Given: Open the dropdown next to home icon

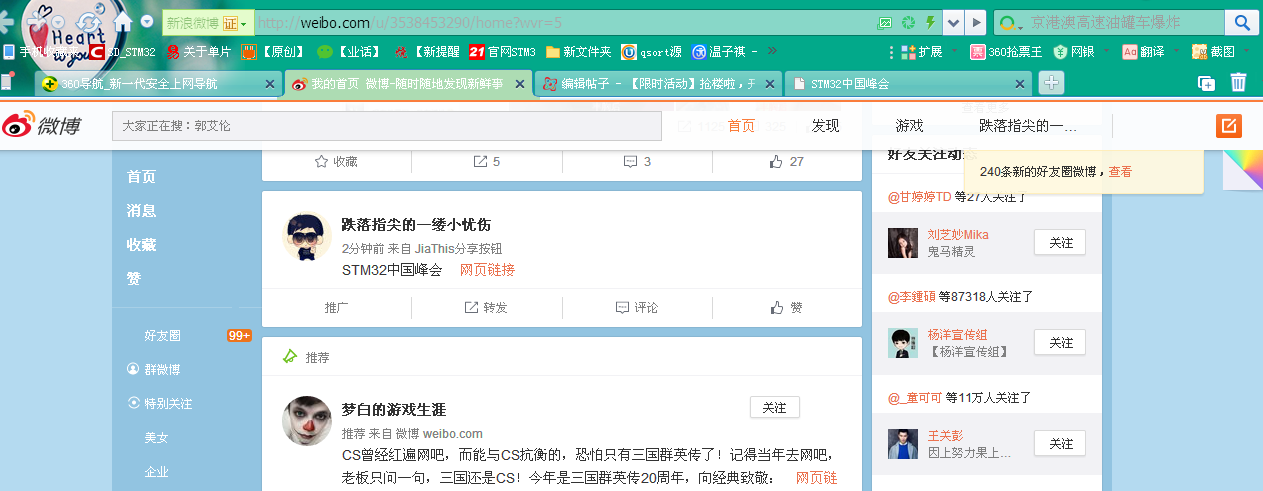Looking at the screenshot, I should point(147,22).
